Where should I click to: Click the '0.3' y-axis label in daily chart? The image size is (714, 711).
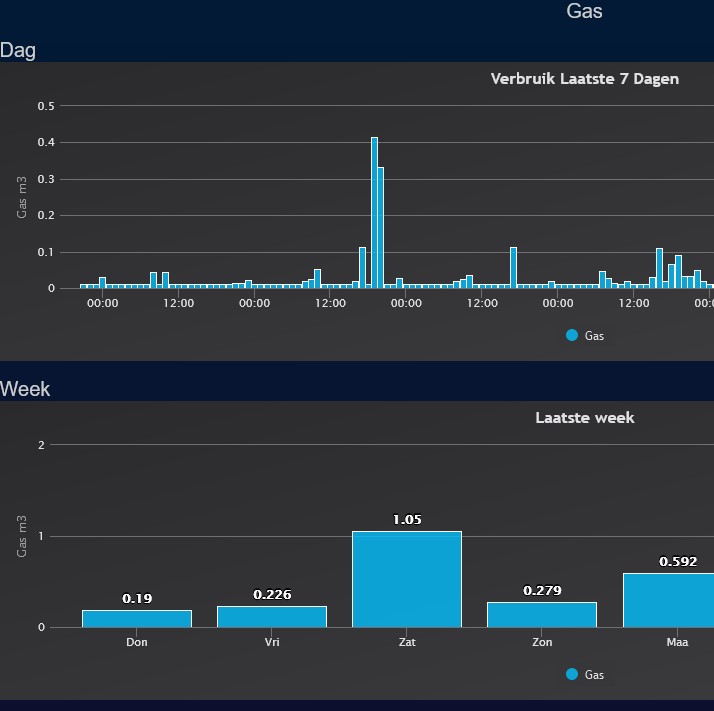46,179
